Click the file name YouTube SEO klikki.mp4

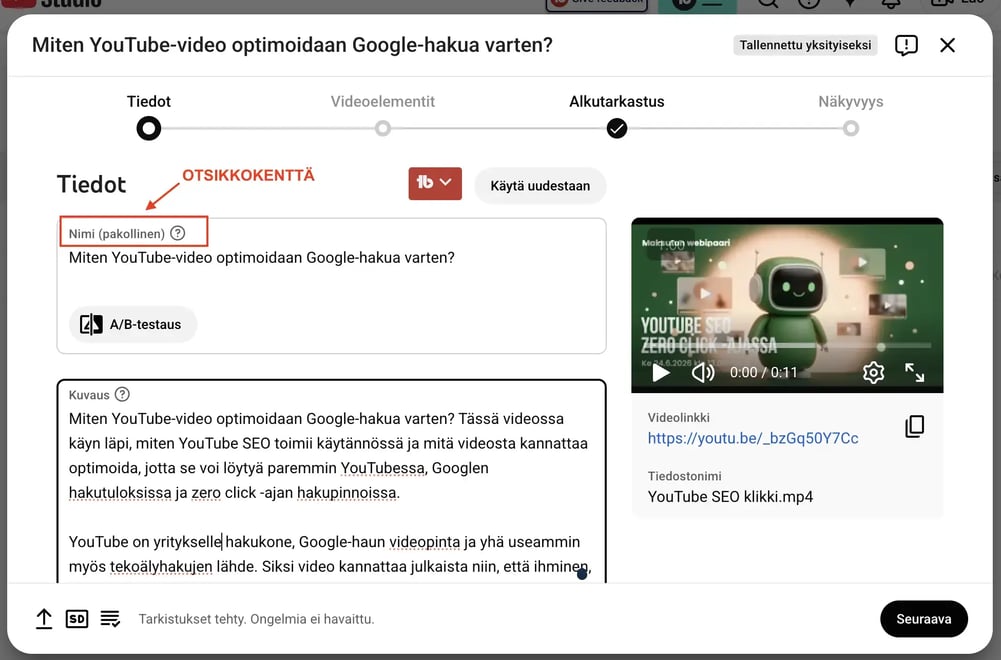[x=730, y=497]
